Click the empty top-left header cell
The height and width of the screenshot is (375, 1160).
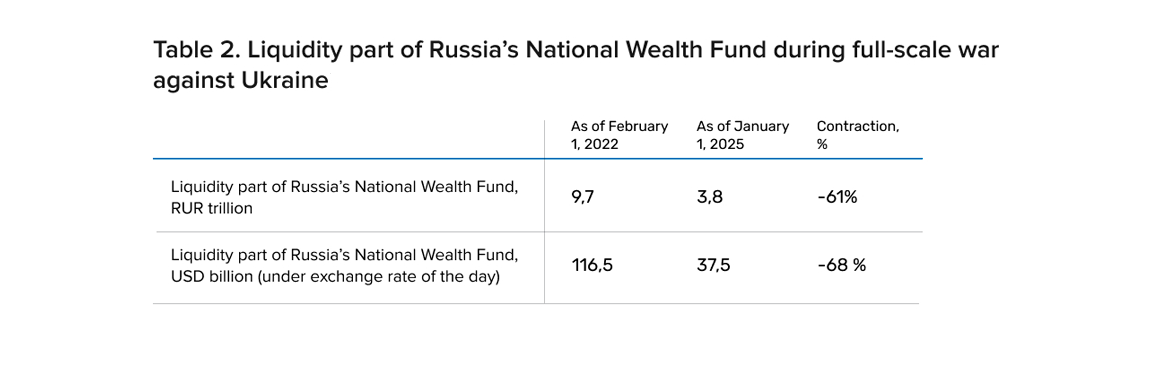[348, 138]
